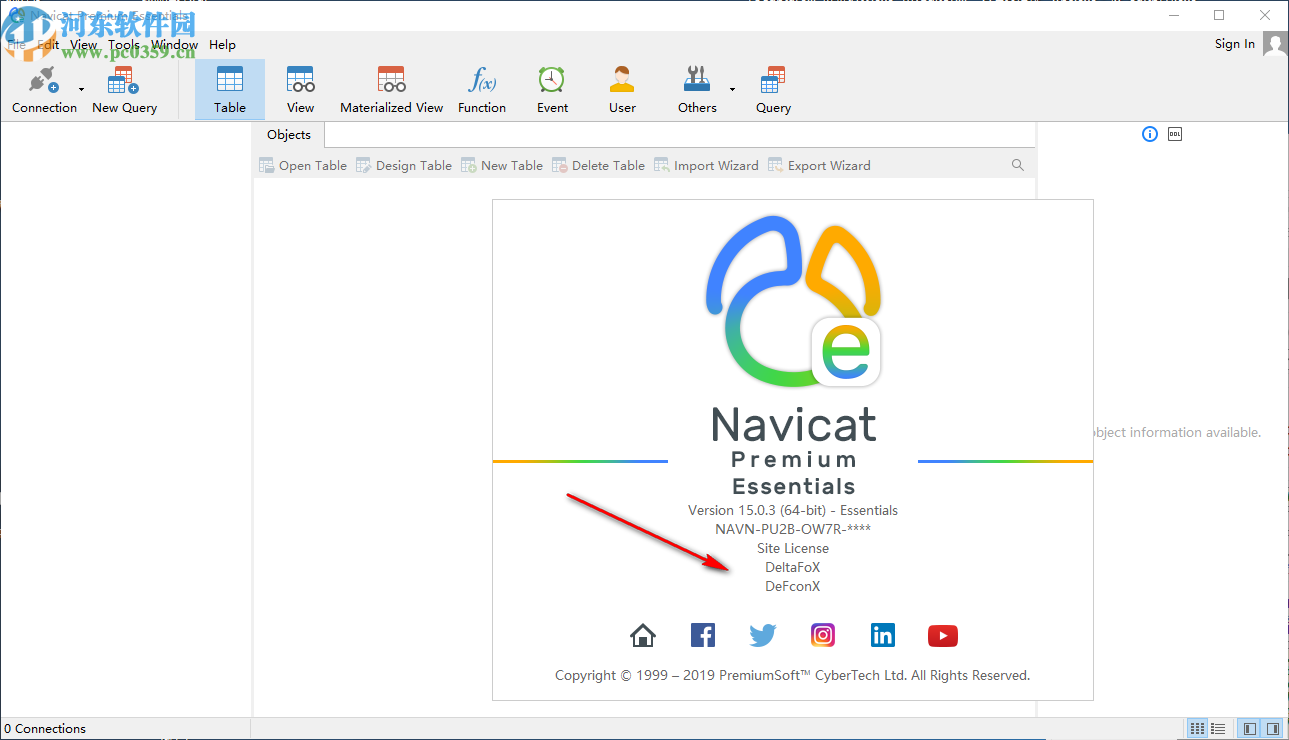Screen dimensions: 1289x740
Task: Open the Tools menu
Action: coord(123,44)
